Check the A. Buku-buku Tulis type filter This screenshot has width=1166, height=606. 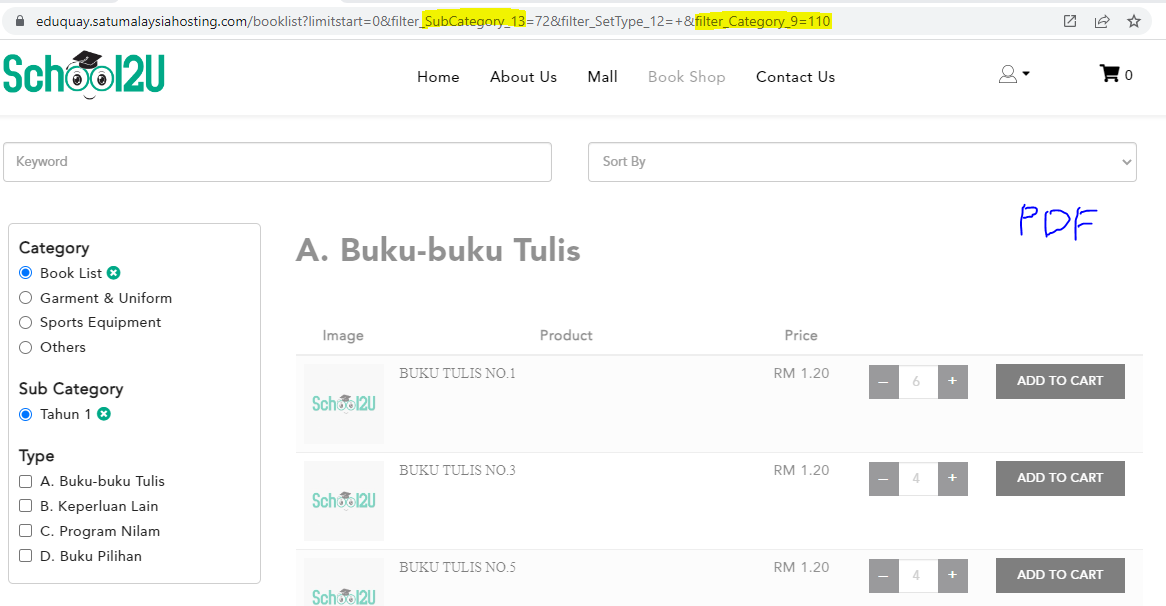tap(26, 481)
